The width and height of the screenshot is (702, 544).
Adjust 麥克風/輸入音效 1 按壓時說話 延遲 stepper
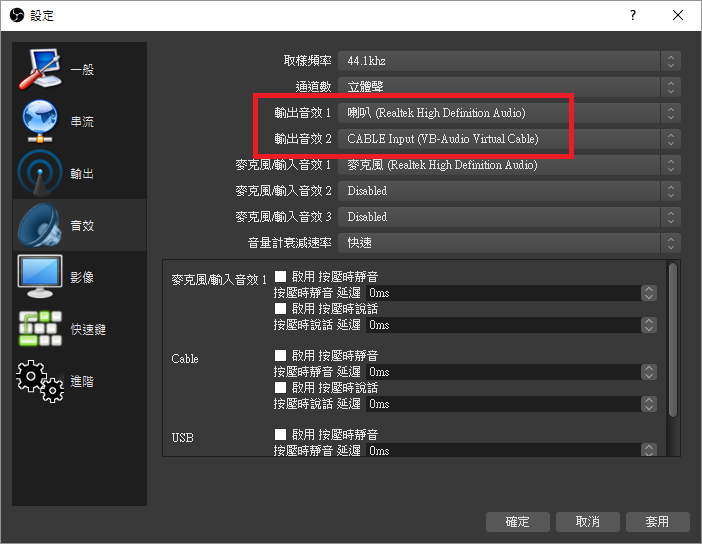tap(649, 325)
